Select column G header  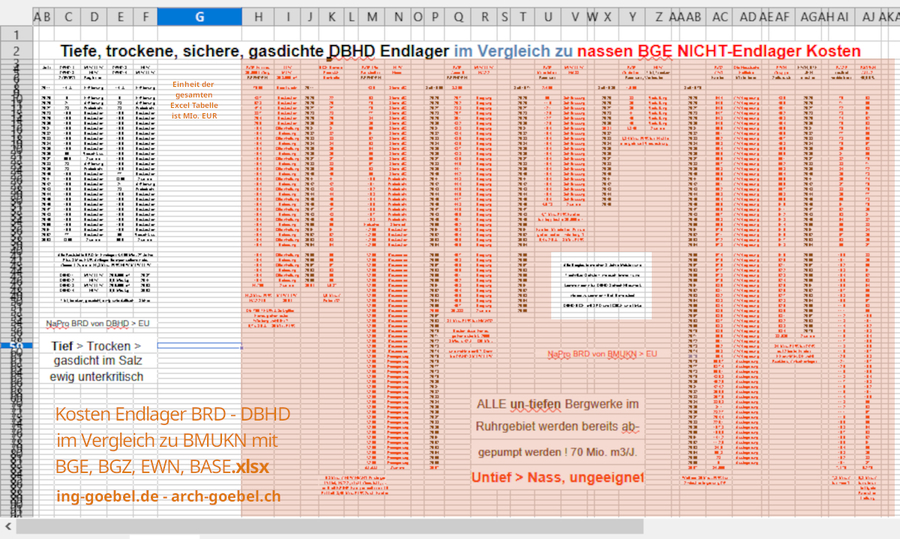click(199, 16)
